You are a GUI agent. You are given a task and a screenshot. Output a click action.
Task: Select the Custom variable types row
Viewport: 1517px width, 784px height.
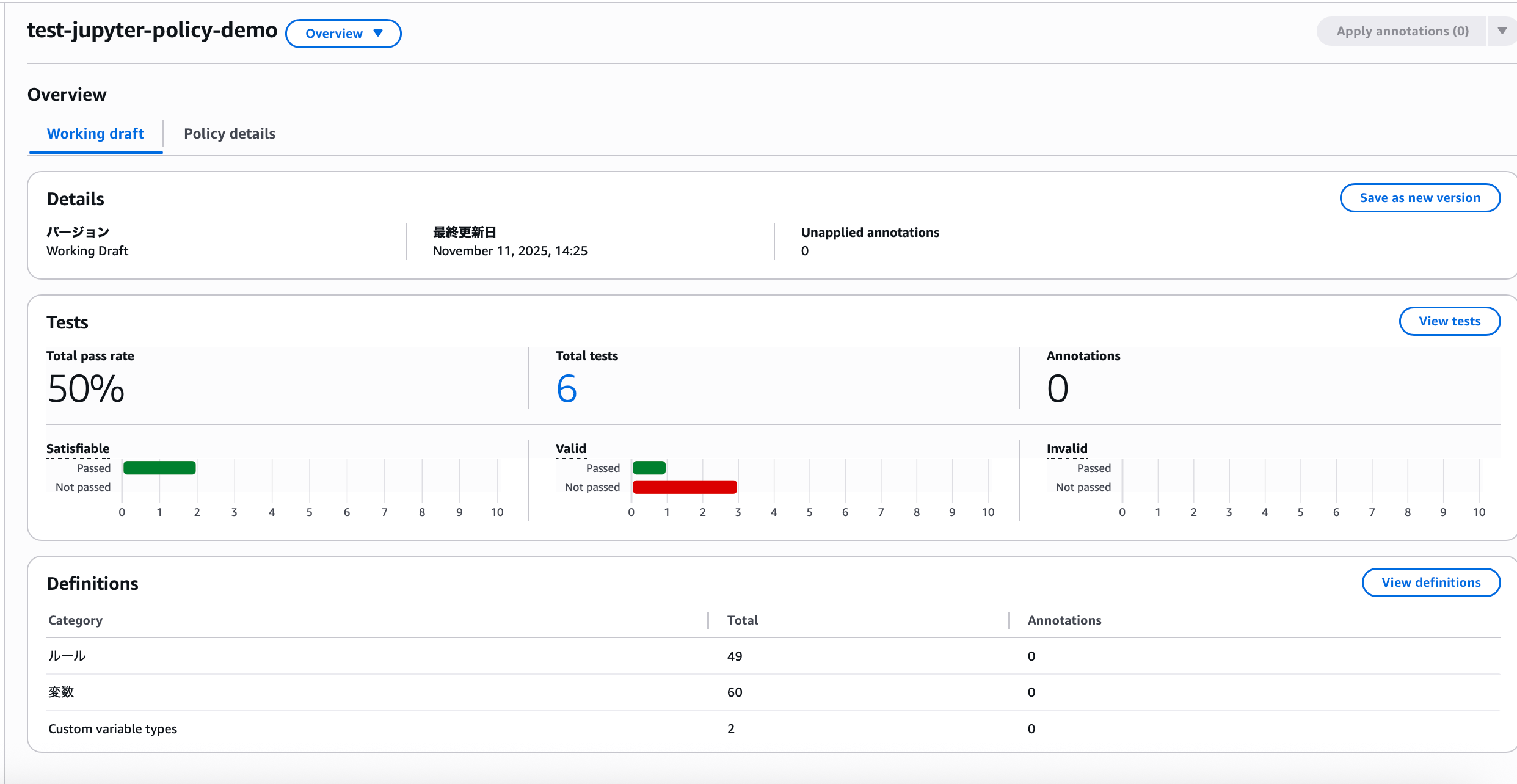click(x=113, y=729)
